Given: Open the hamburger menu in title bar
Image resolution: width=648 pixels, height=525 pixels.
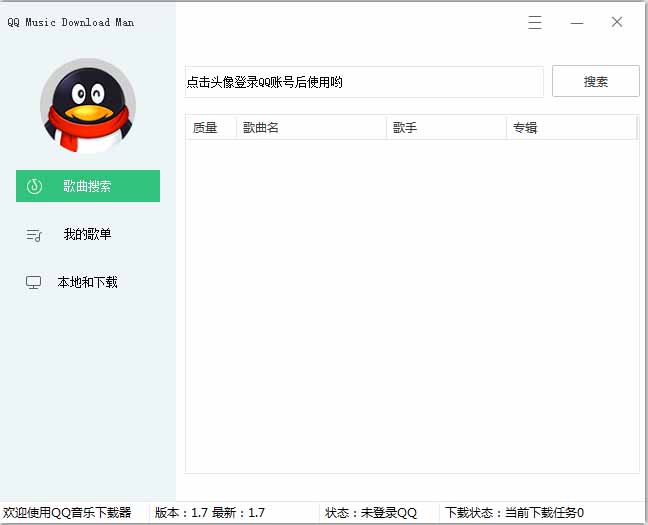Looking at the screenshot, I should click(535, 22).
